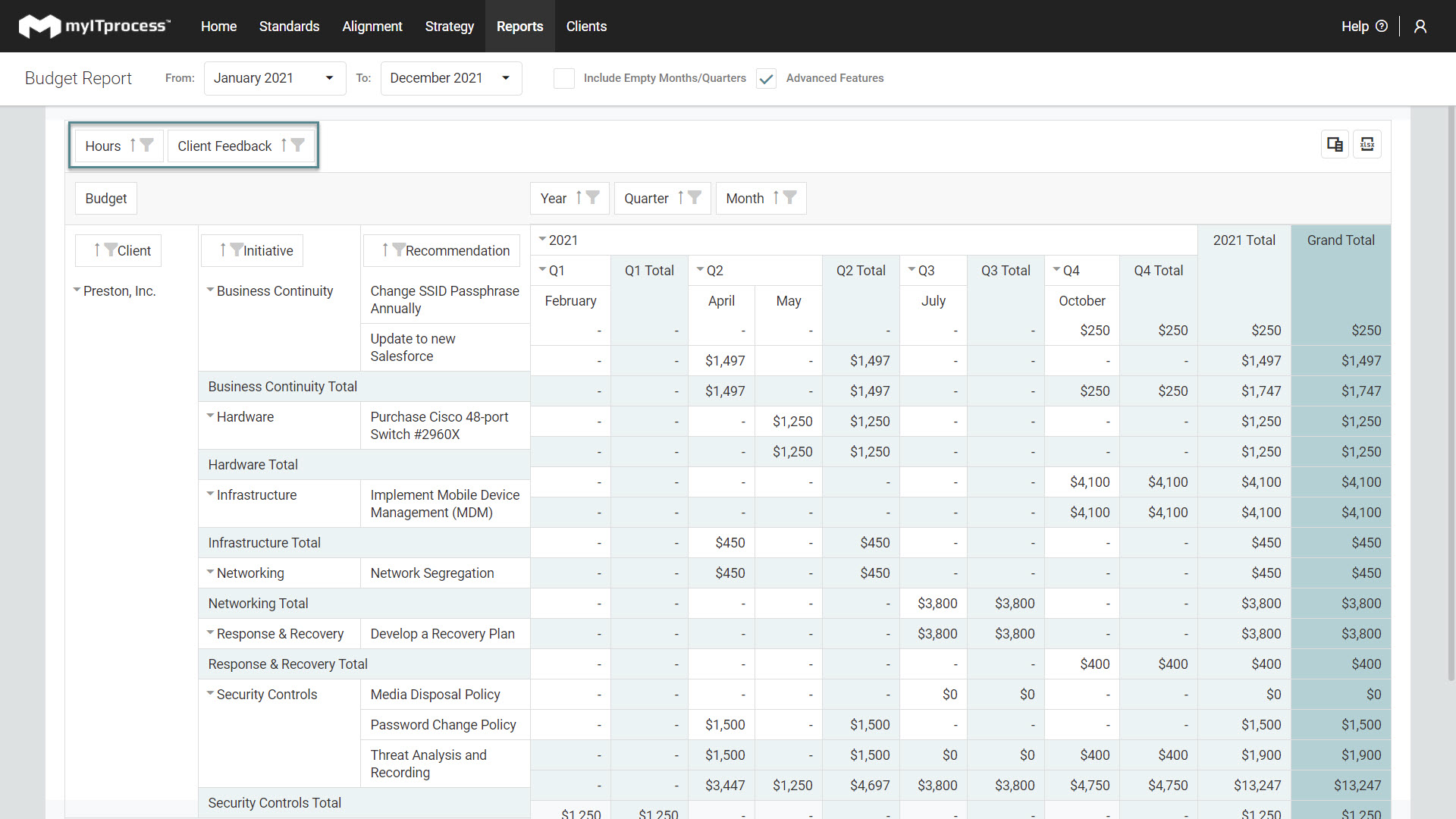Open the Quarter filter funnel

tap(695, 197)
